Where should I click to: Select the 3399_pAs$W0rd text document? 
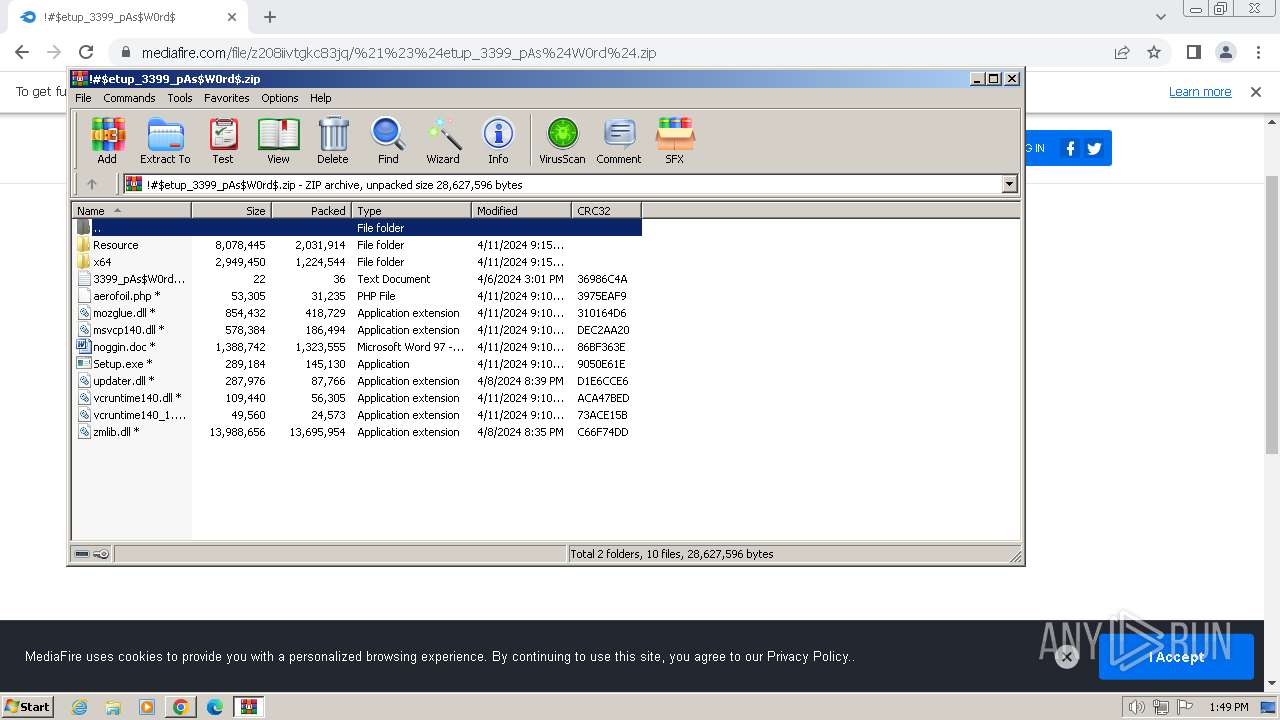357,279
